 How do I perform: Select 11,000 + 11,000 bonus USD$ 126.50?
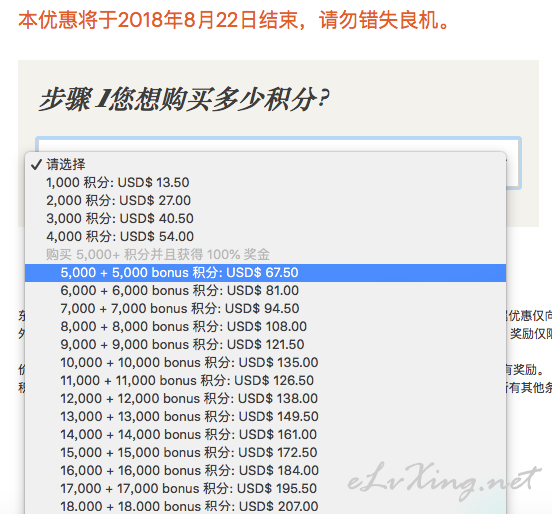pyautogui.click(x=265, y=380)
